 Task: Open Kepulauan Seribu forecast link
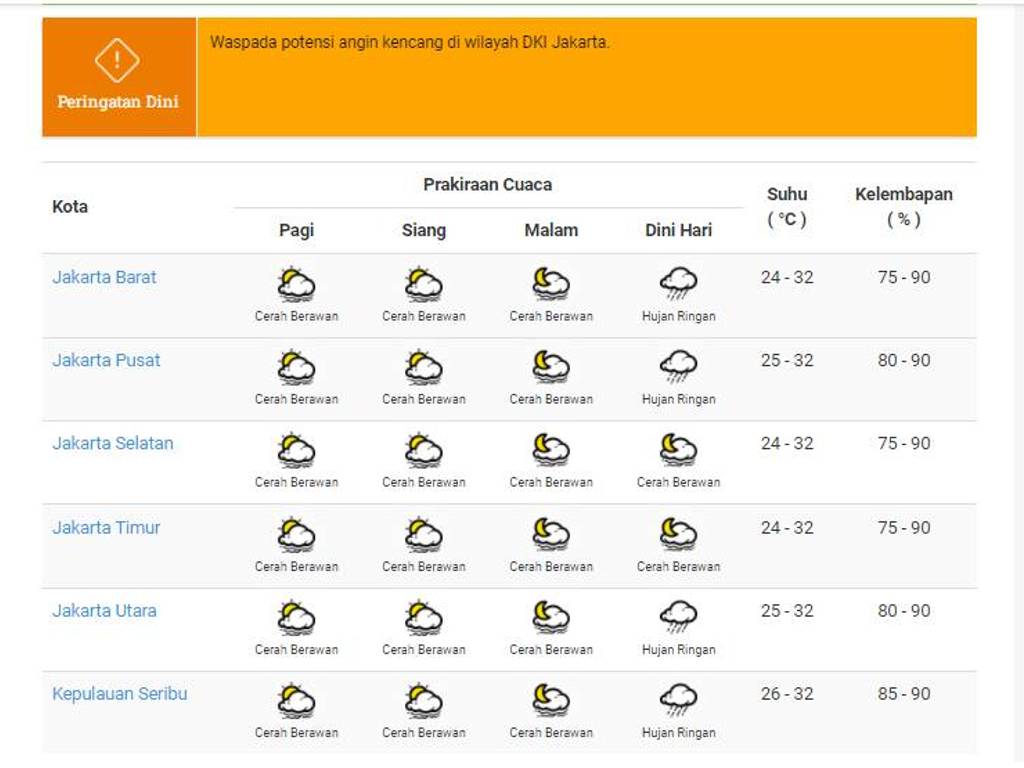coord(119,693)
